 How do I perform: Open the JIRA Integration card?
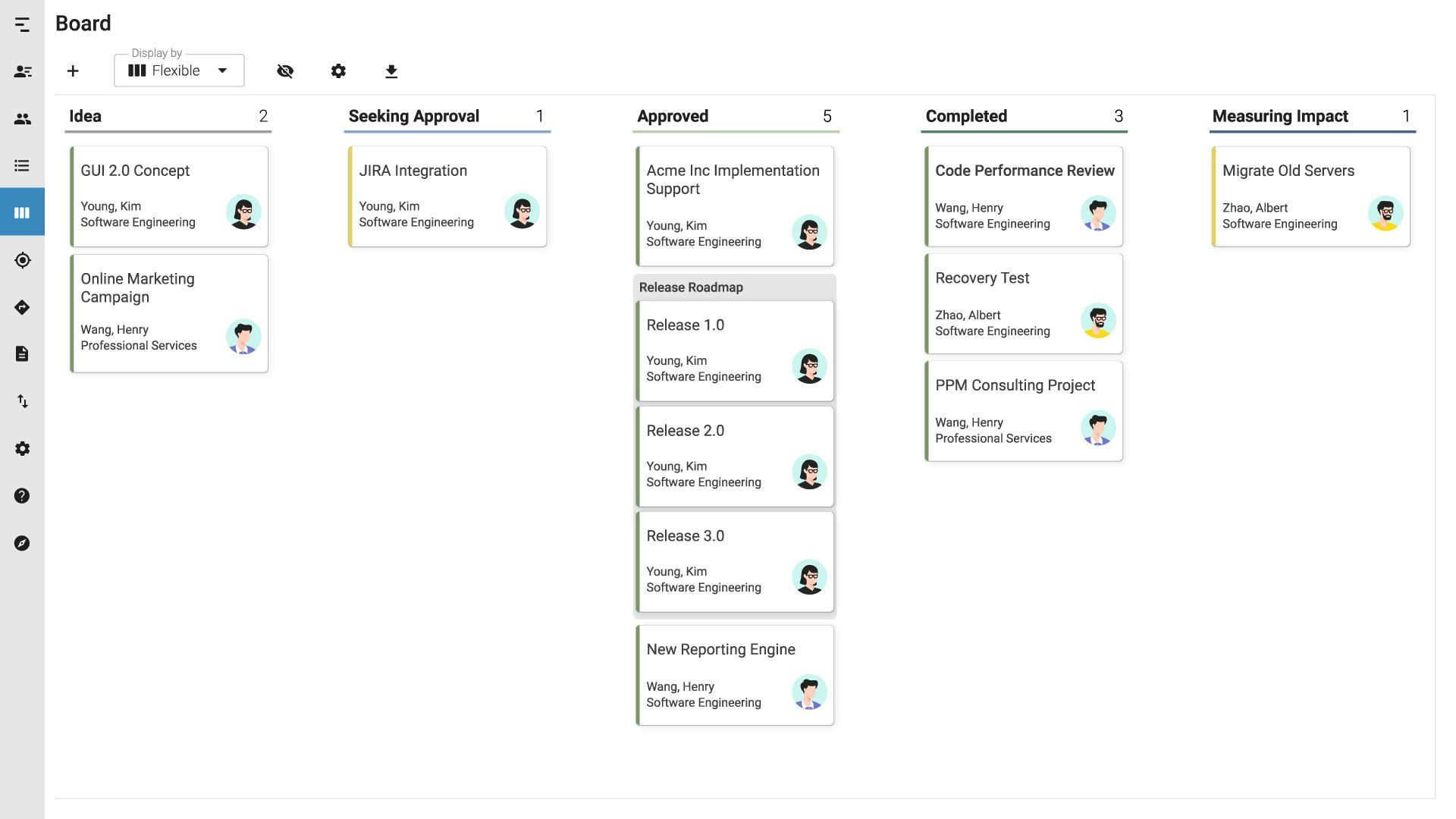coord(413,171)
